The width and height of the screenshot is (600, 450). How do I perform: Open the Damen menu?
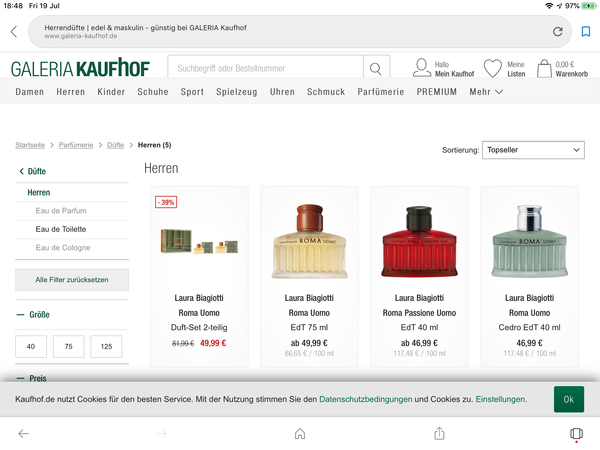point(29,92)
